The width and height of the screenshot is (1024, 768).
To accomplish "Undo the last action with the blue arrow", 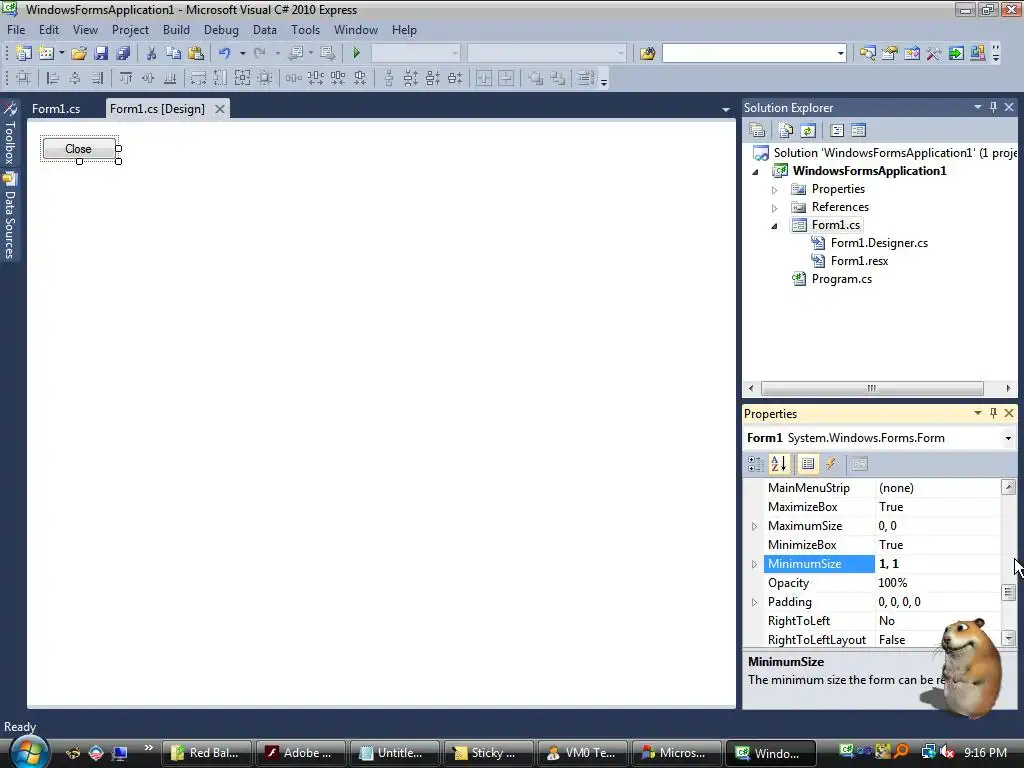I will click(x=225, y=53).
